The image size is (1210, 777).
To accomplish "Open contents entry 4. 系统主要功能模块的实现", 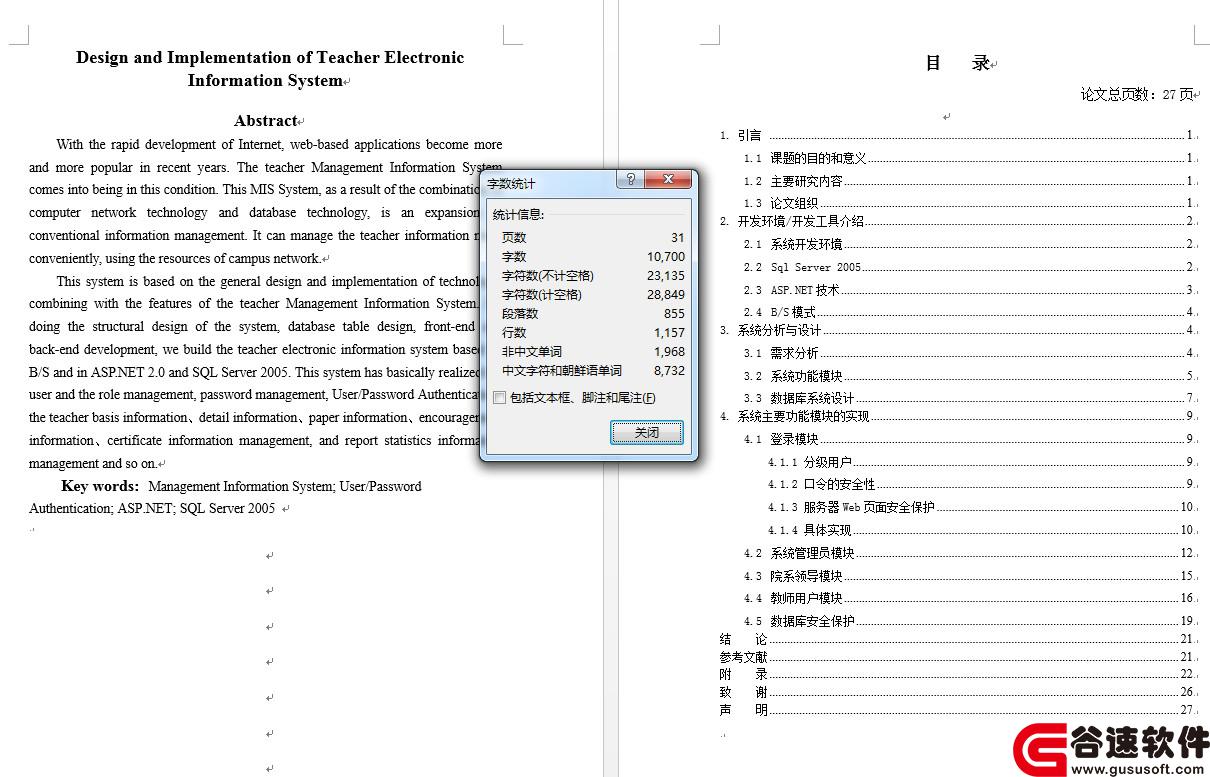I will tap(957, 416).
